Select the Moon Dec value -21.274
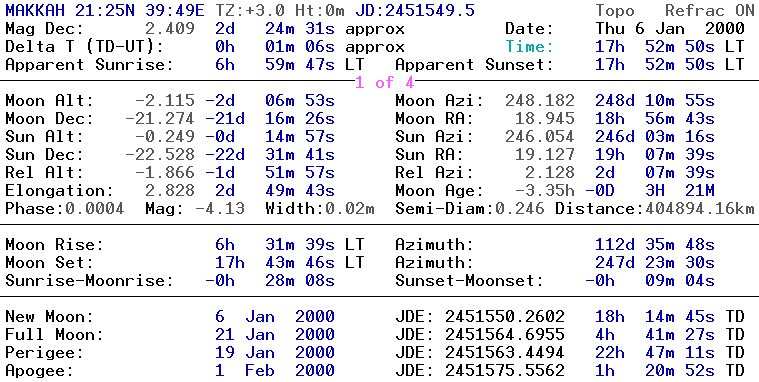Image resolution: width=759 pixels, height=382 pixels. pyautogui.click(x=160, y=119)
